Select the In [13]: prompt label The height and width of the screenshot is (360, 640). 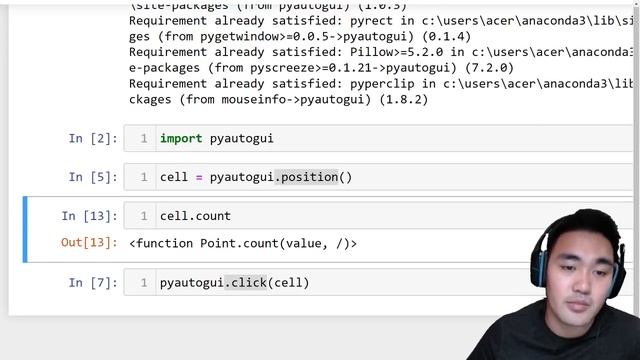pyautogui.click(x=89, y=216)
